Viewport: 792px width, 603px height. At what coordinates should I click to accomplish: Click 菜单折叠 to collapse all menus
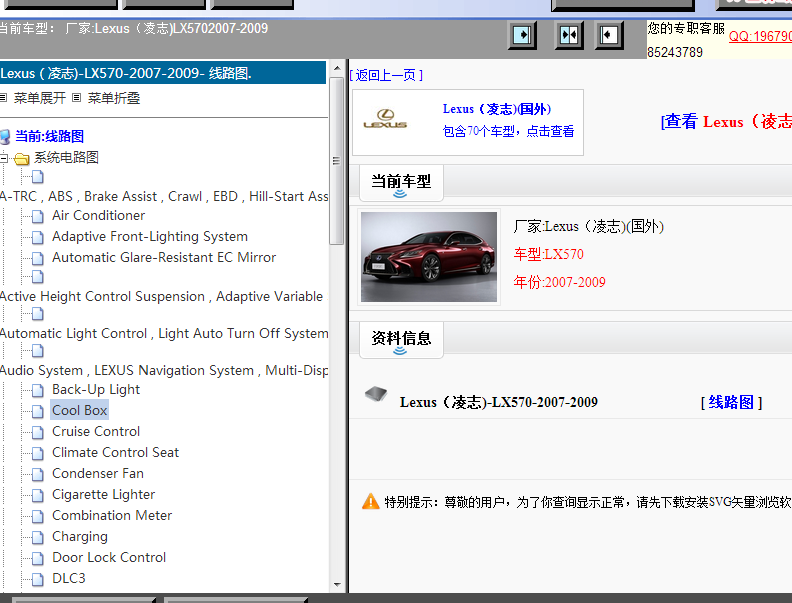114,98
